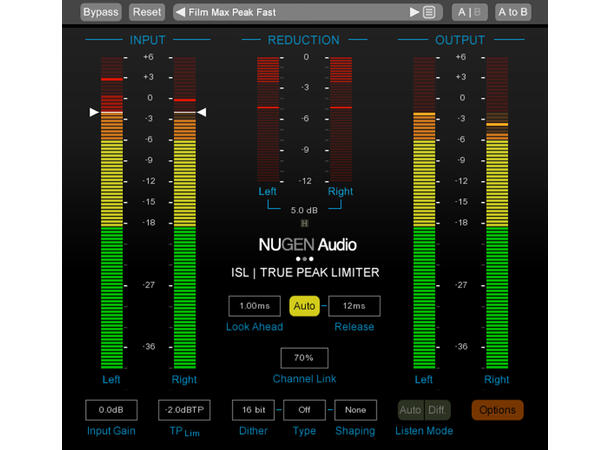Click the previous preset left arrow

coord(180,12)
